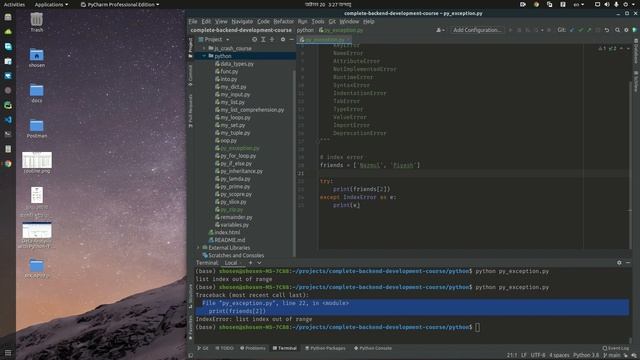Image resolution: width=640 pixels, height=360 pixels.
Task: Toggle the Structure tool window side tab
Action: [x=190, y=296]
